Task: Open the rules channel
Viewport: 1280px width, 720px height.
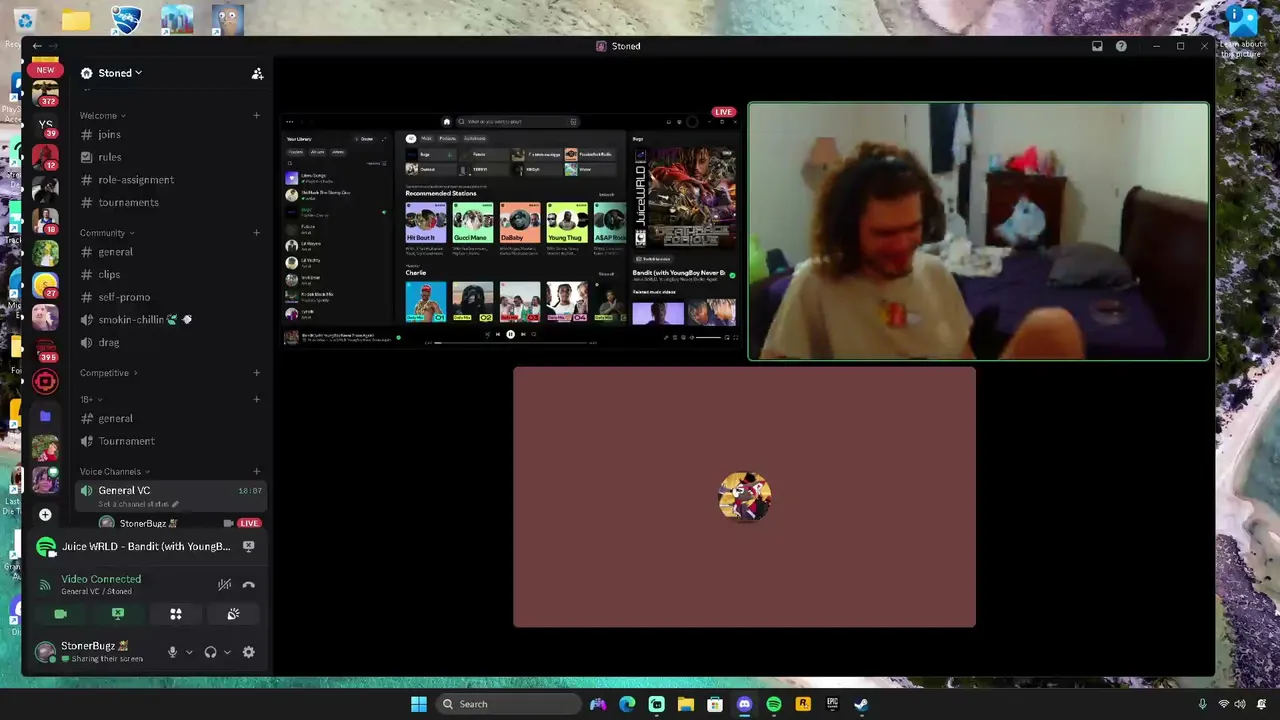Action: pyautogui.click(x=170, y=157)
